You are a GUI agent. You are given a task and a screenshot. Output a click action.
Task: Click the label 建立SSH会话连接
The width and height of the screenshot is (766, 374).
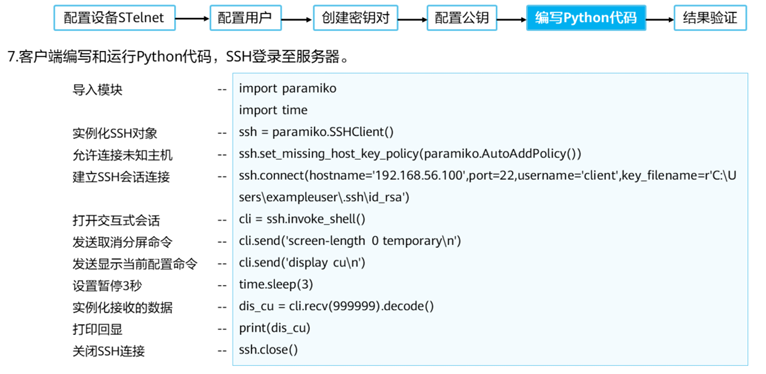pyautogui.click(x=121, y=177)
